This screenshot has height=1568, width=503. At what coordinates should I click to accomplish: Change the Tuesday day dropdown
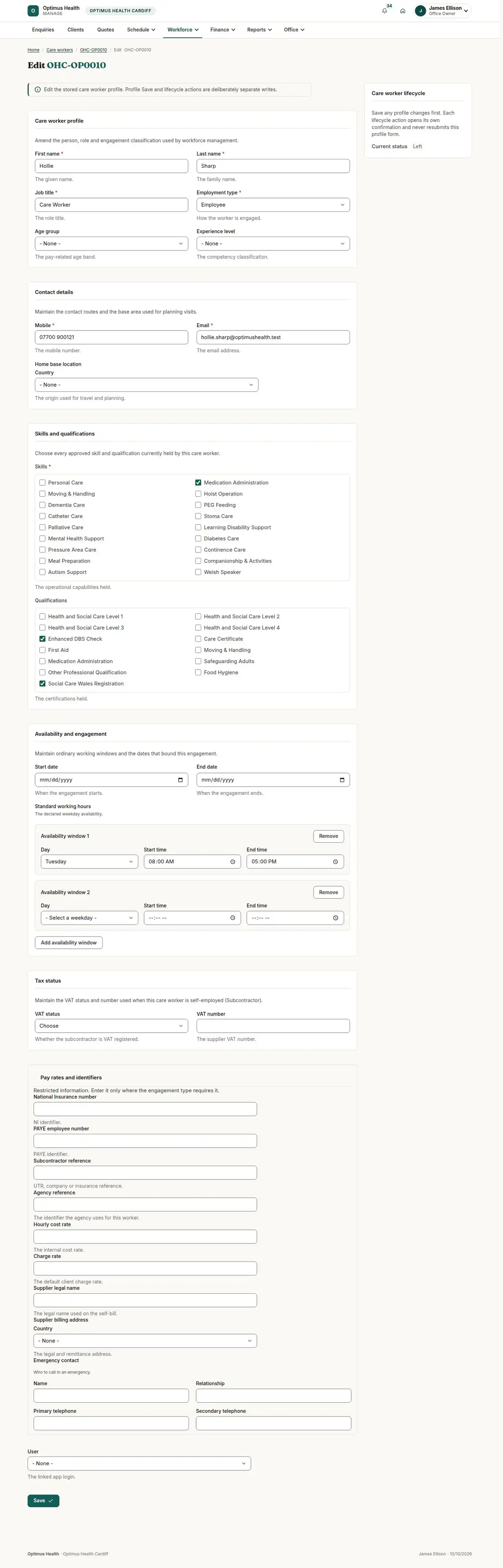point(90,861)
